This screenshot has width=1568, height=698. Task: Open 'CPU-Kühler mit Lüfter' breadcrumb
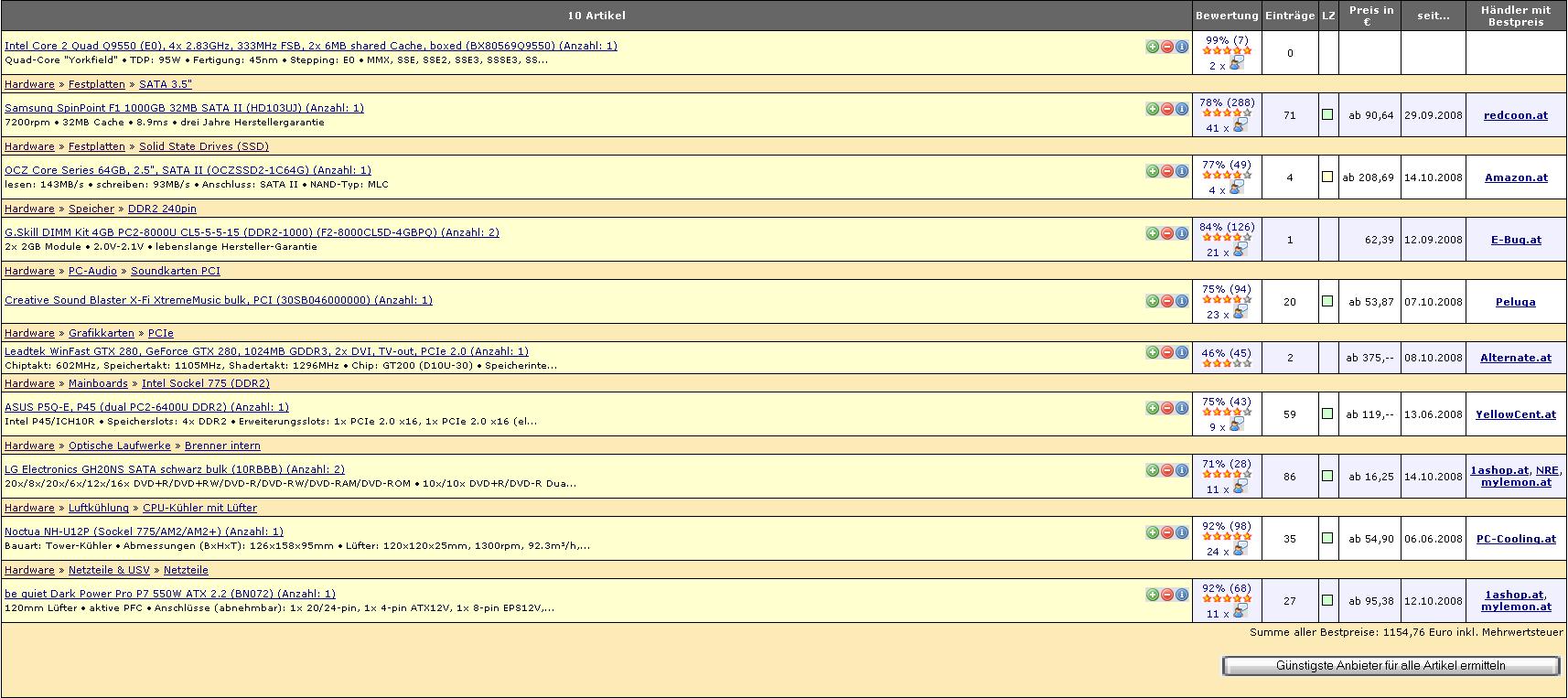199,508
